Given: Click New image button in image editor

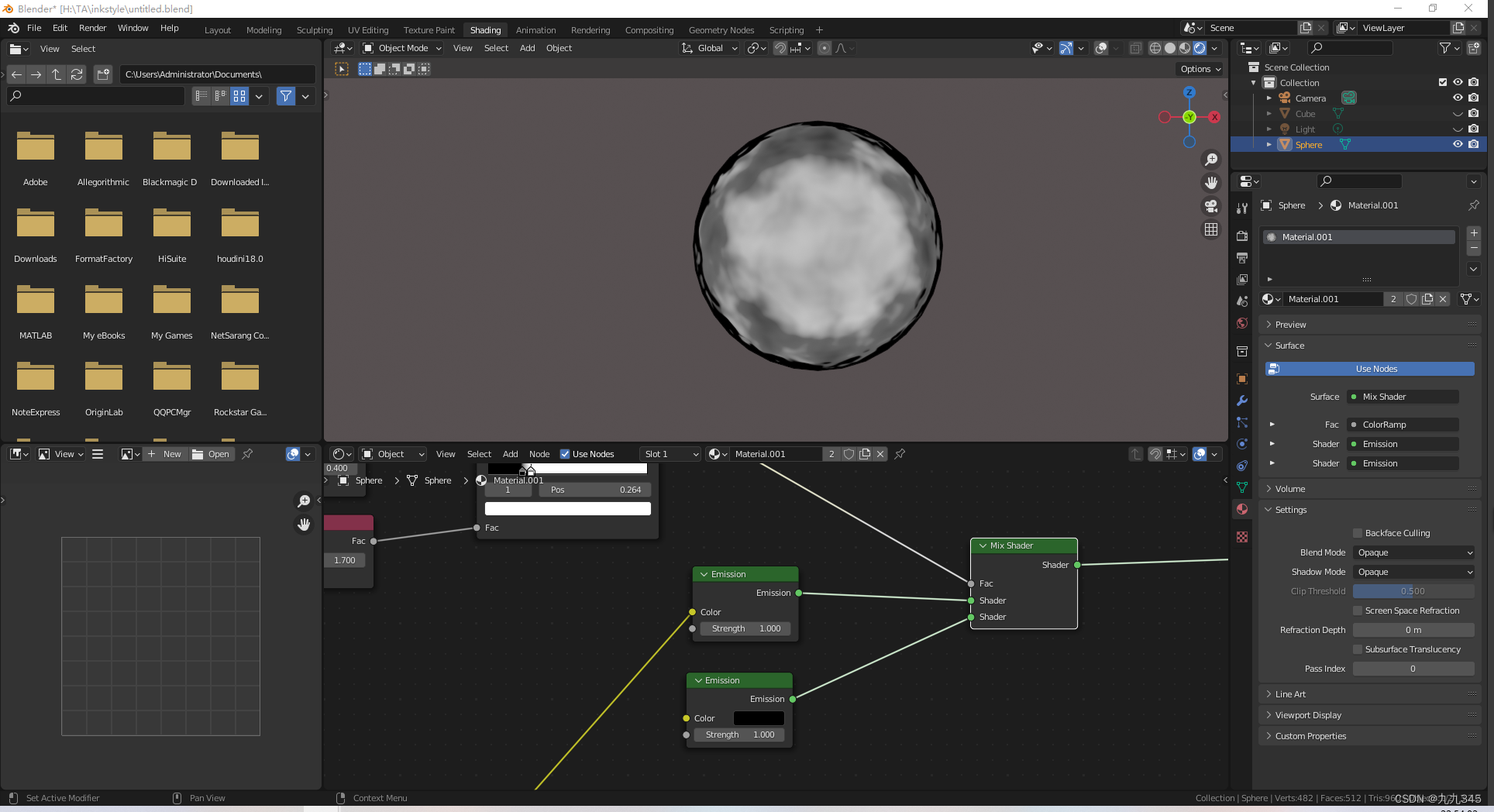Looking at the screenshot, I should (165, 454).
